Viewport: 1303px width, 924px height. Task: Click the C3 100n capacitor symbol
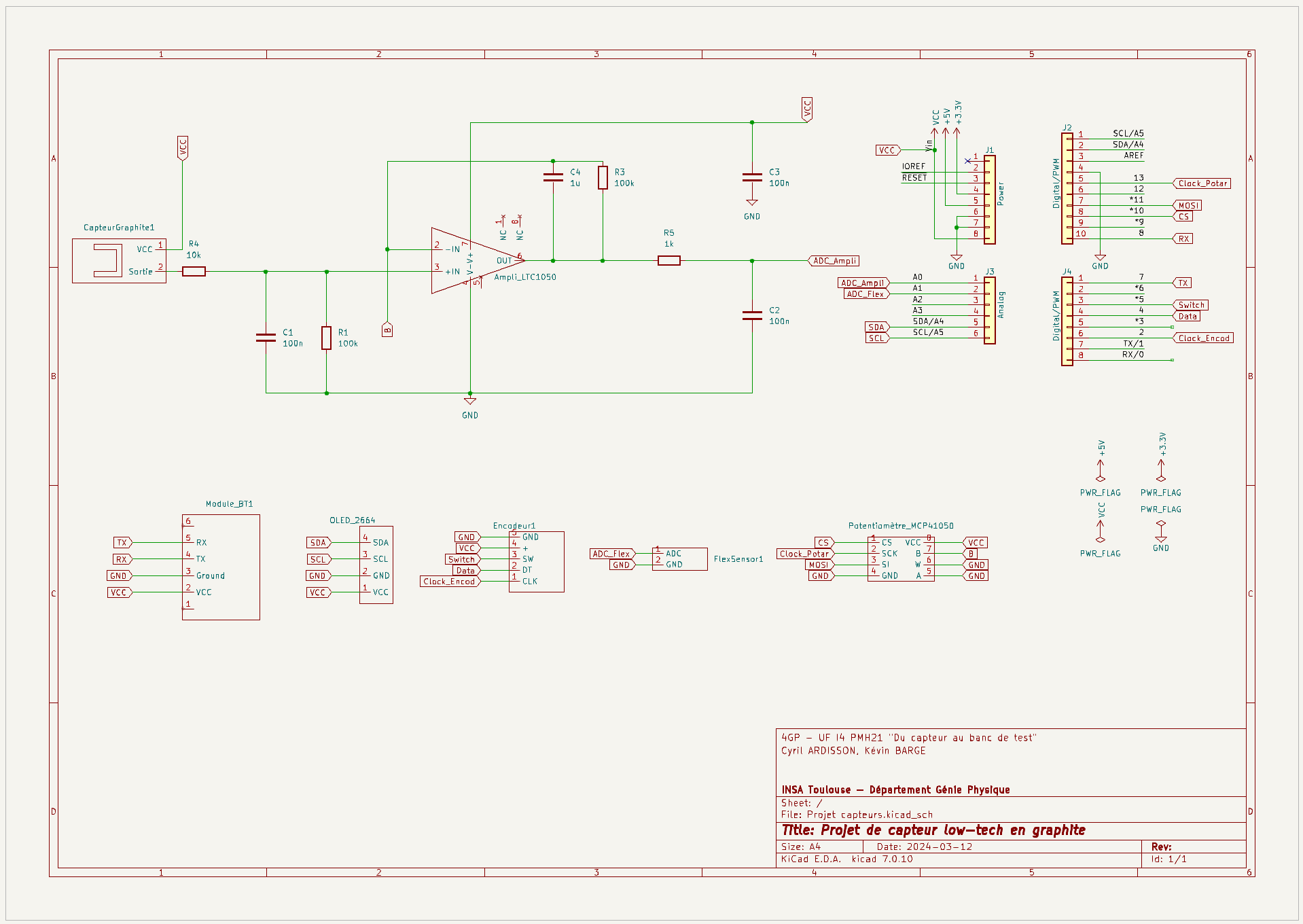coord(752,177)
